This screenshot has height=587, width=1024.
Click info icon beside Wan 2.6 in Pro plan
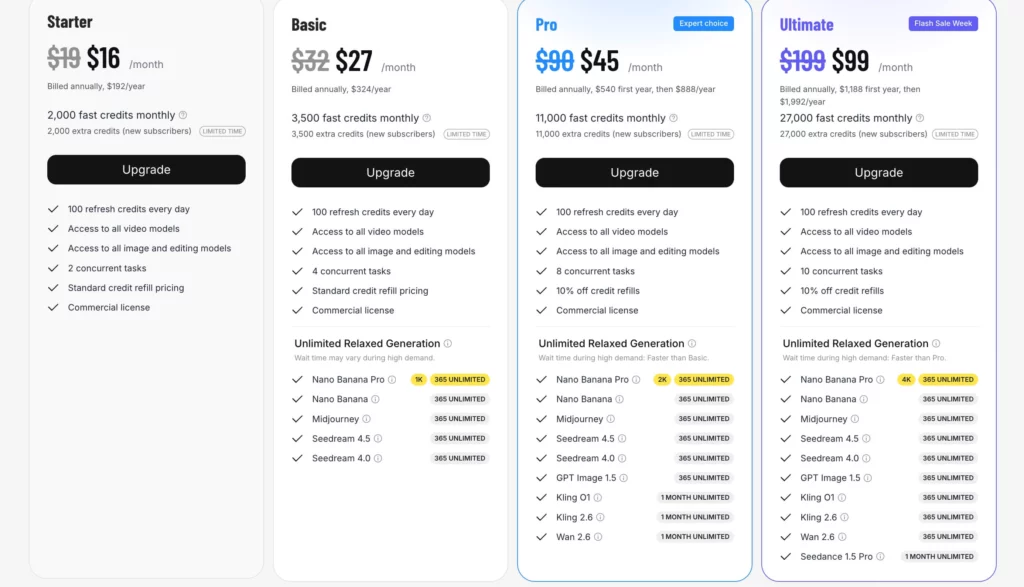[x=599, y=537]
